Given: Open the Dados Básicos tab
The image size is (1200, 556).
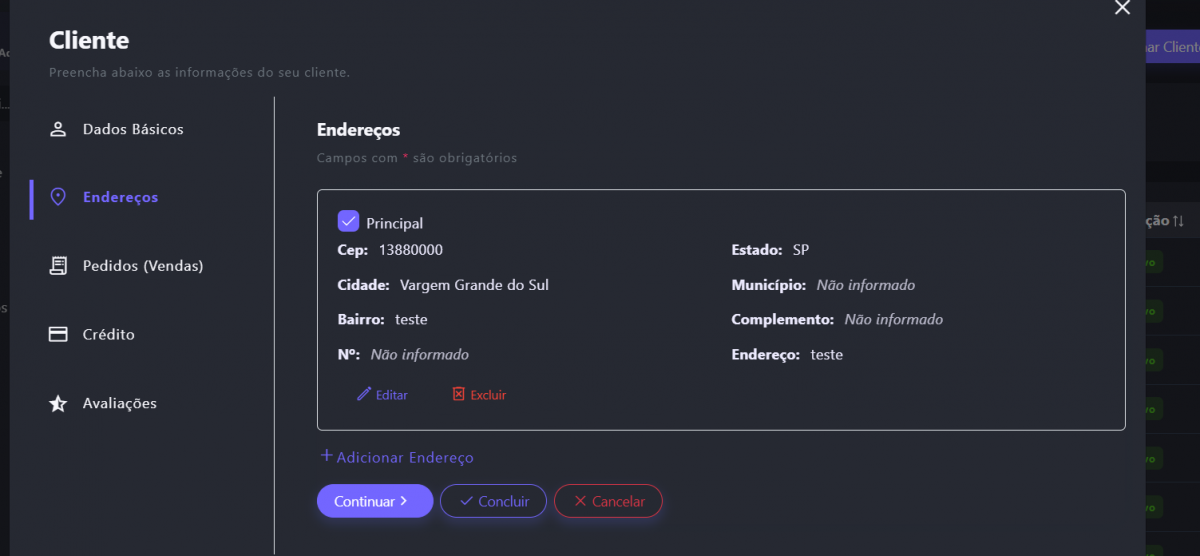Looking at the screenshot, I should [133, 129].
